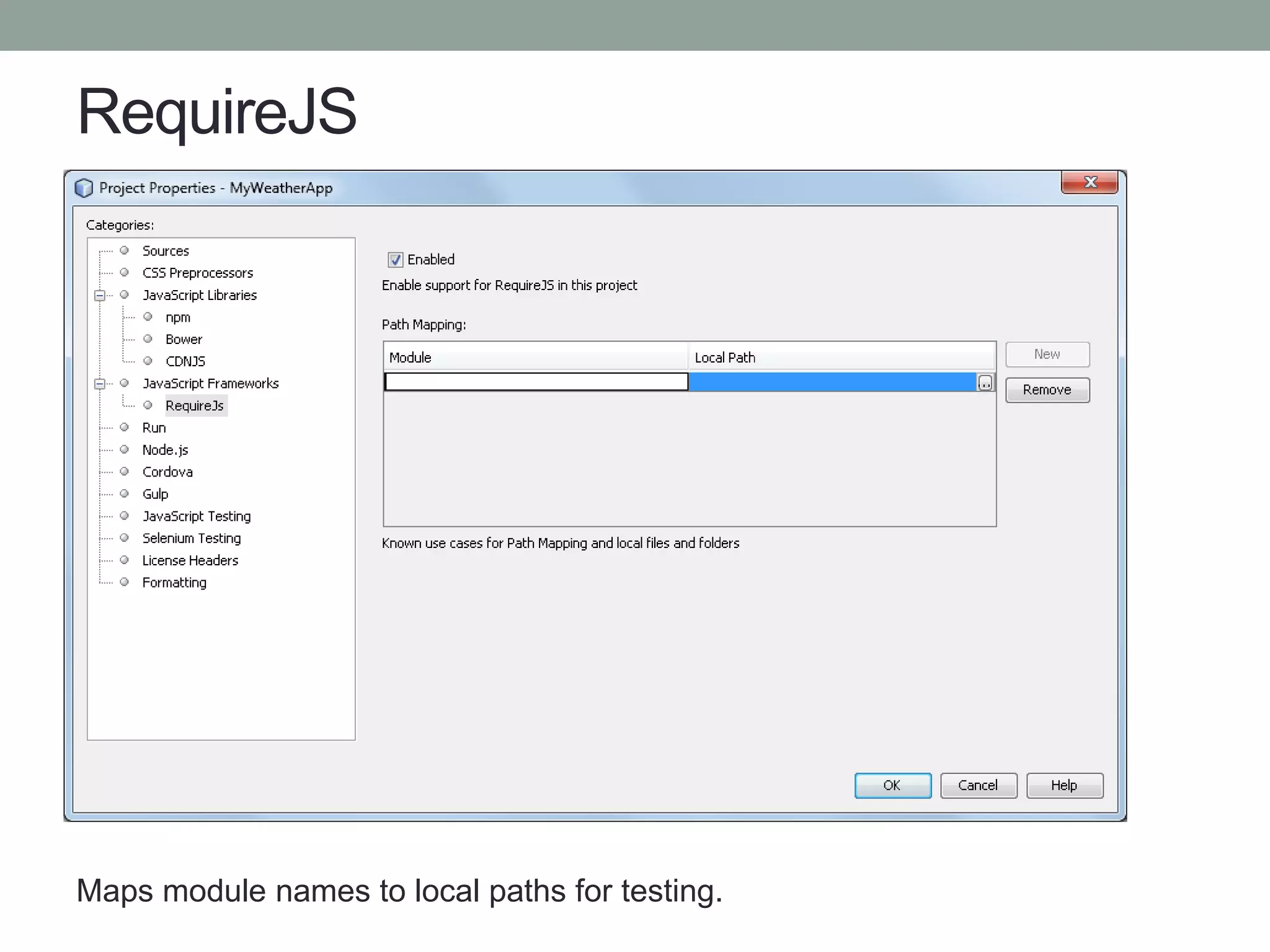Viewport: 1270px width, 952px height.
Task: Select the Cordova category
Action: tap(167, 472)
